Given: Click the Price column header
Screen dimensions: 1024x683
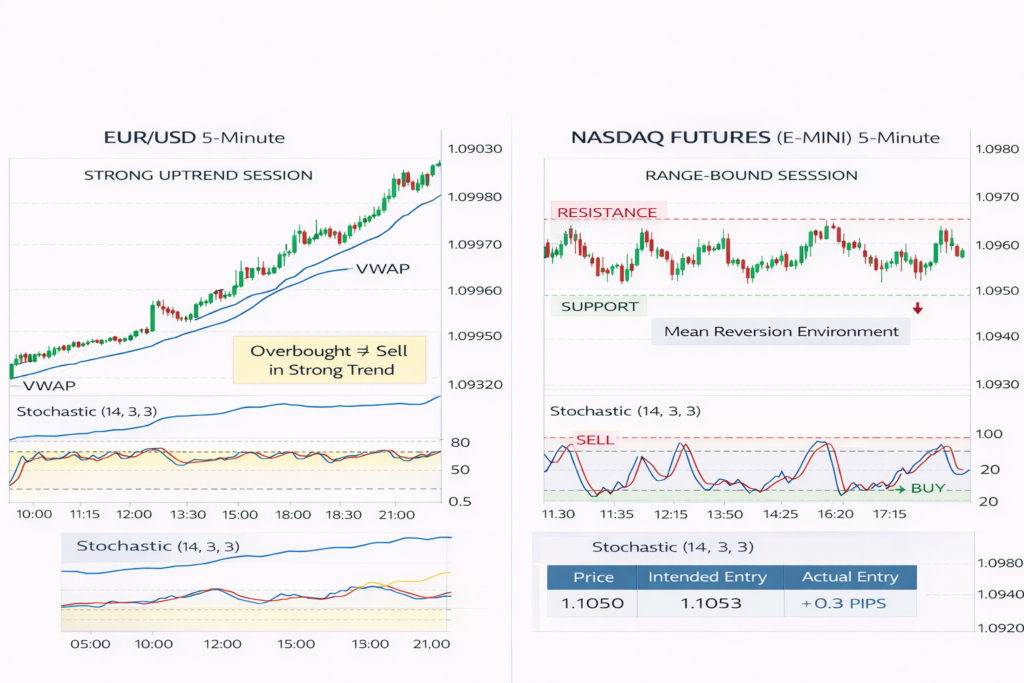Looking at the screenshot, I should [593, 577].
